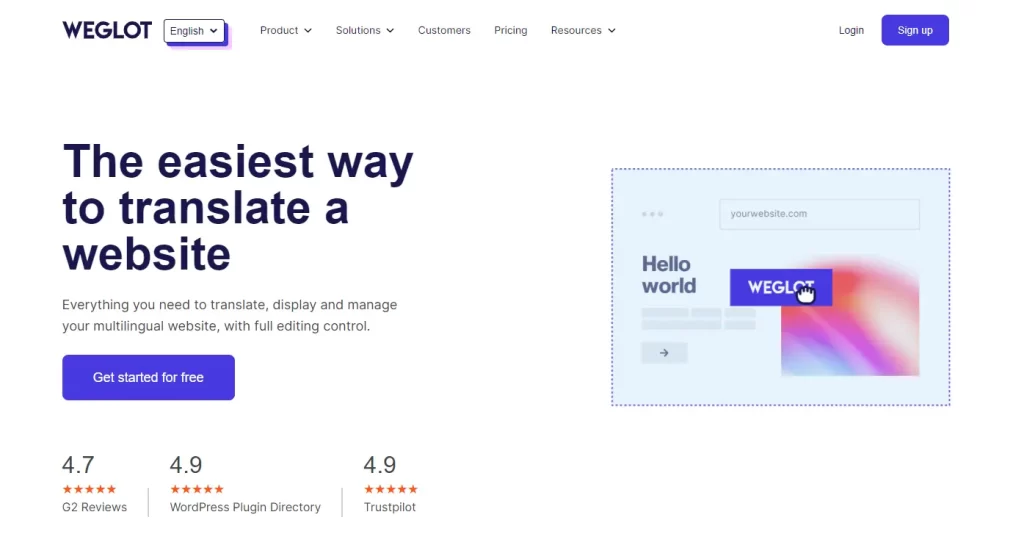The image size is (1024, 545).
Task: Click the three dots in mockup browser
Action: 652,214
